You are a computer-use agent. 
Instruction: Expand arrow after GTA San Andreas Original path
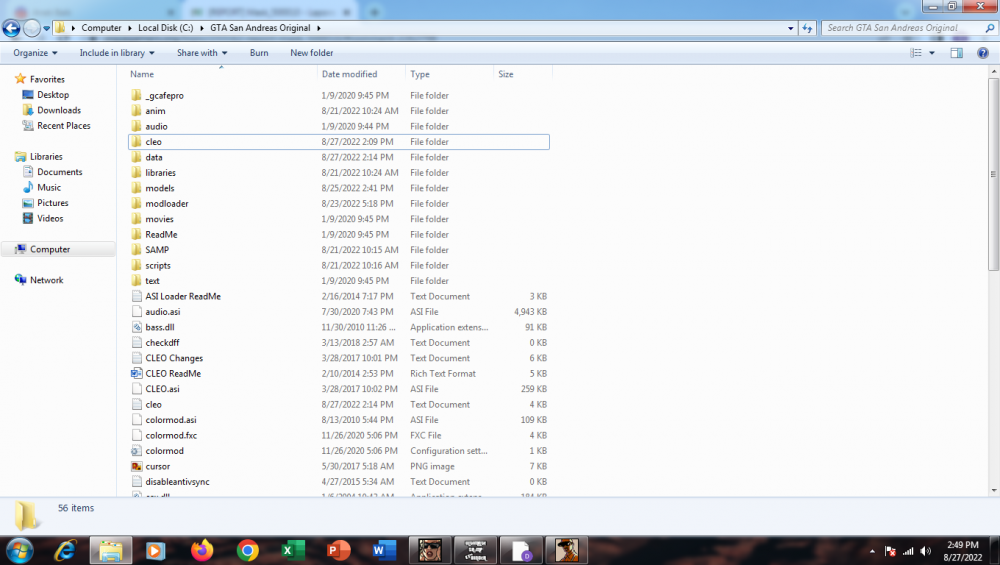click(319, 28)
